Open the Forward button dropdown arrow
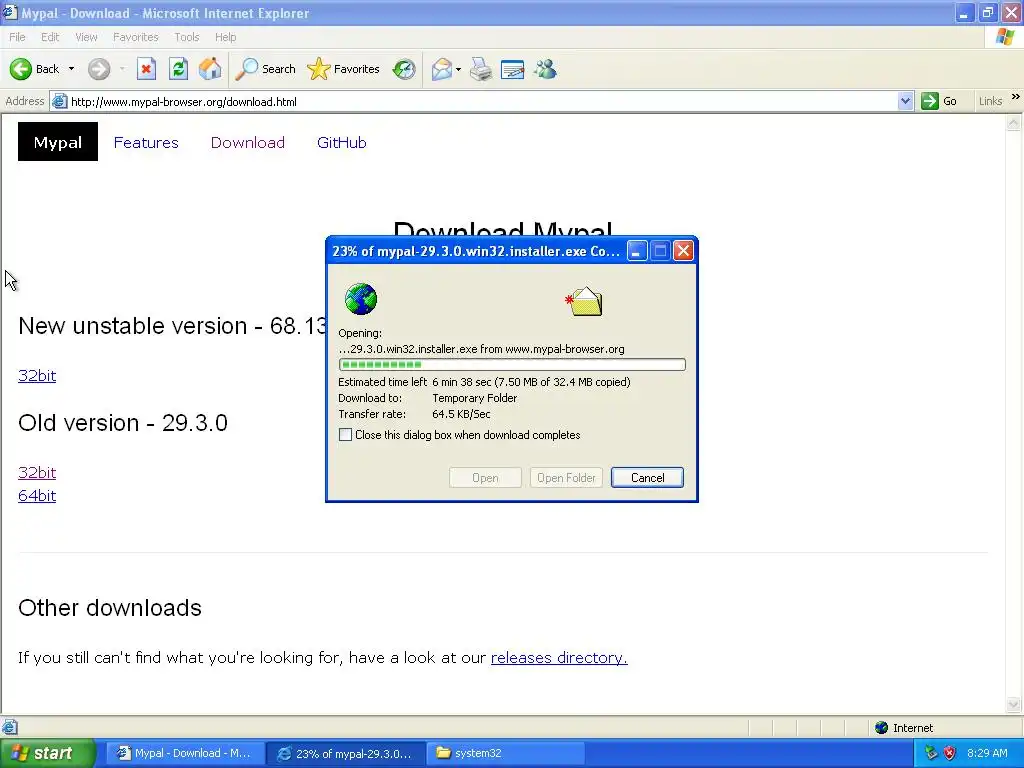Viewport: 1024px width, 768px height. pos(122,69)
